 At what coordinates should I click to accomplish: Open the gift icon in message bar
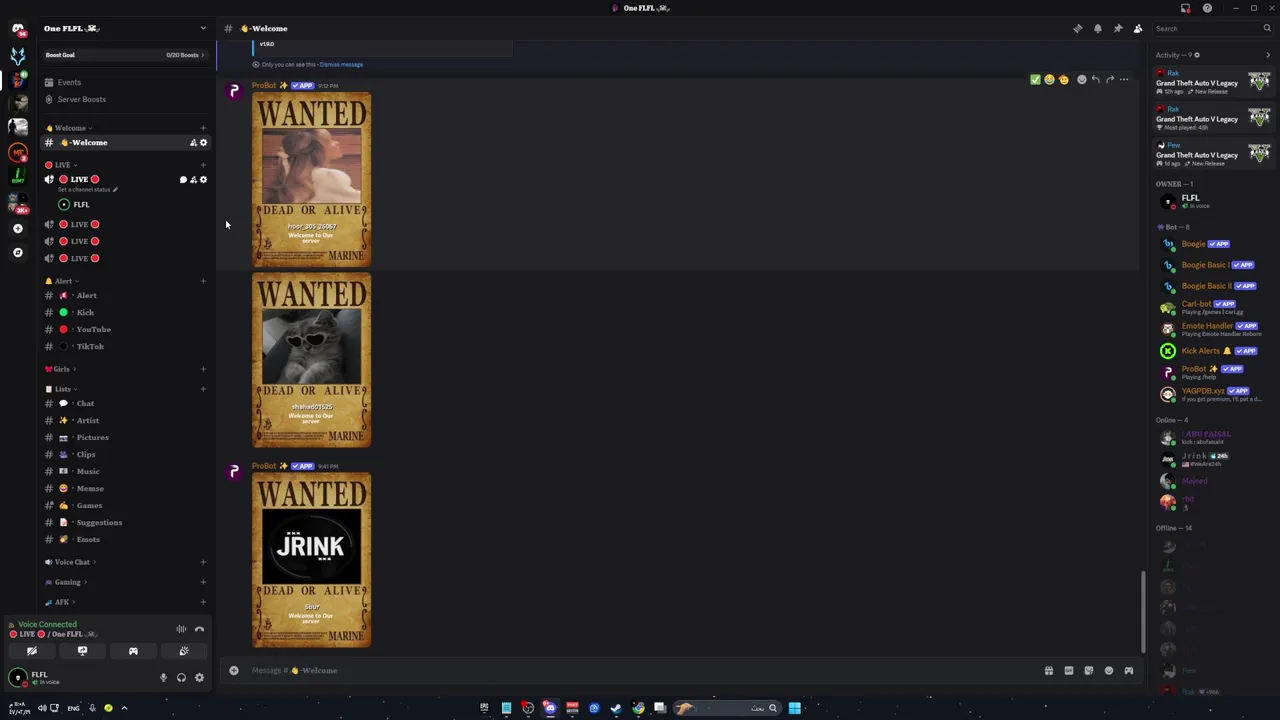[x=1049, y=670]
